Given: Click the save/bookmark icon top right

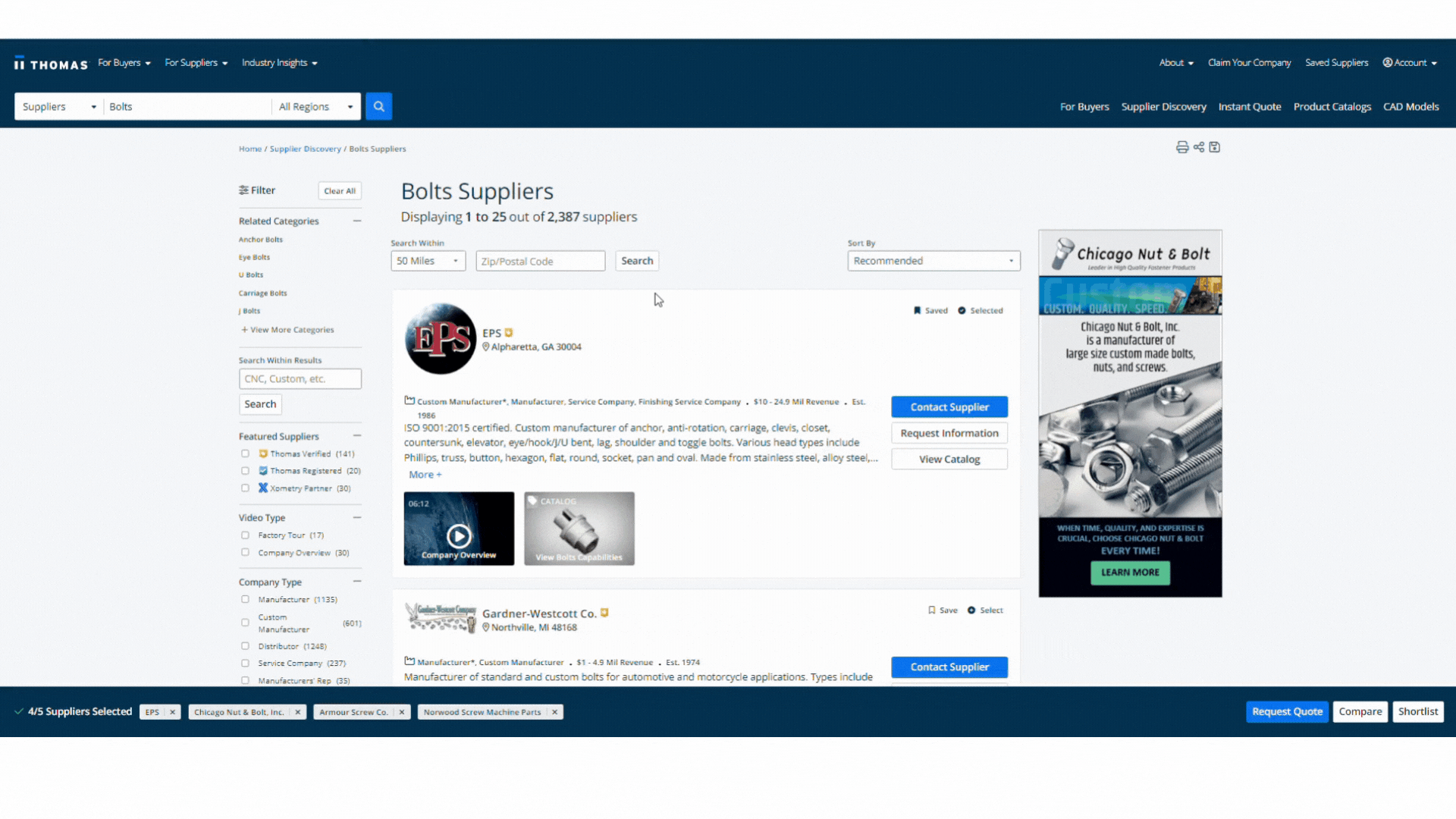Looking at the screenshot, I should tap(1214, 147).
